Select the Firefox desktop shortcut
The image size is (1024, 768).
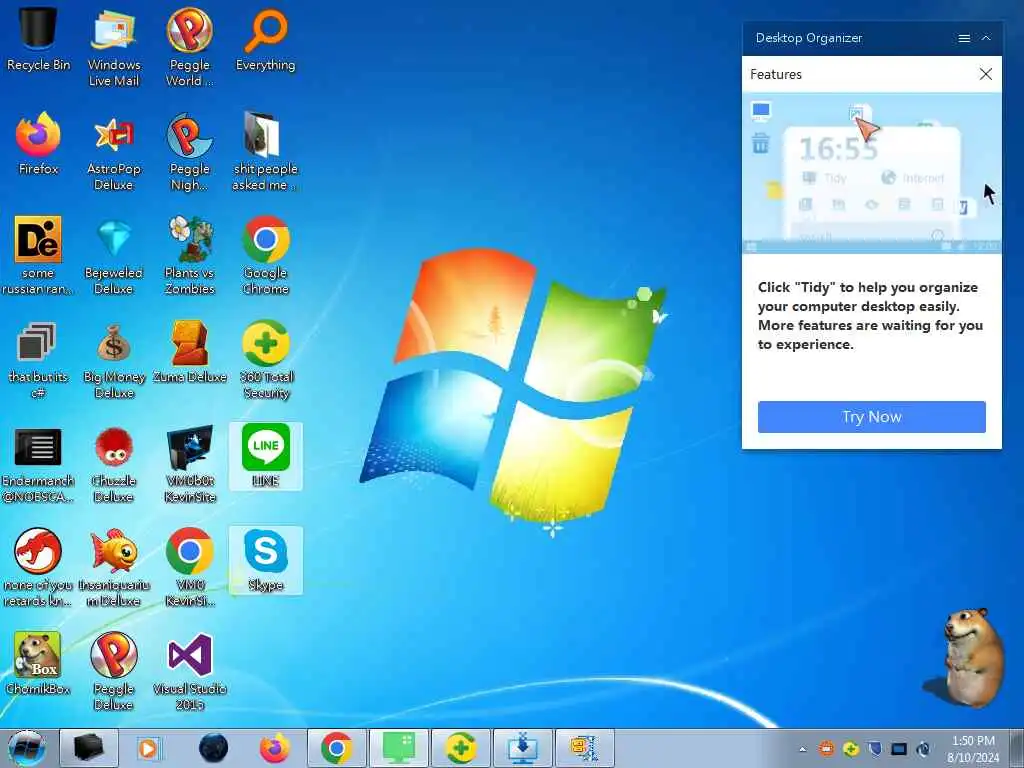coord(38,142)
